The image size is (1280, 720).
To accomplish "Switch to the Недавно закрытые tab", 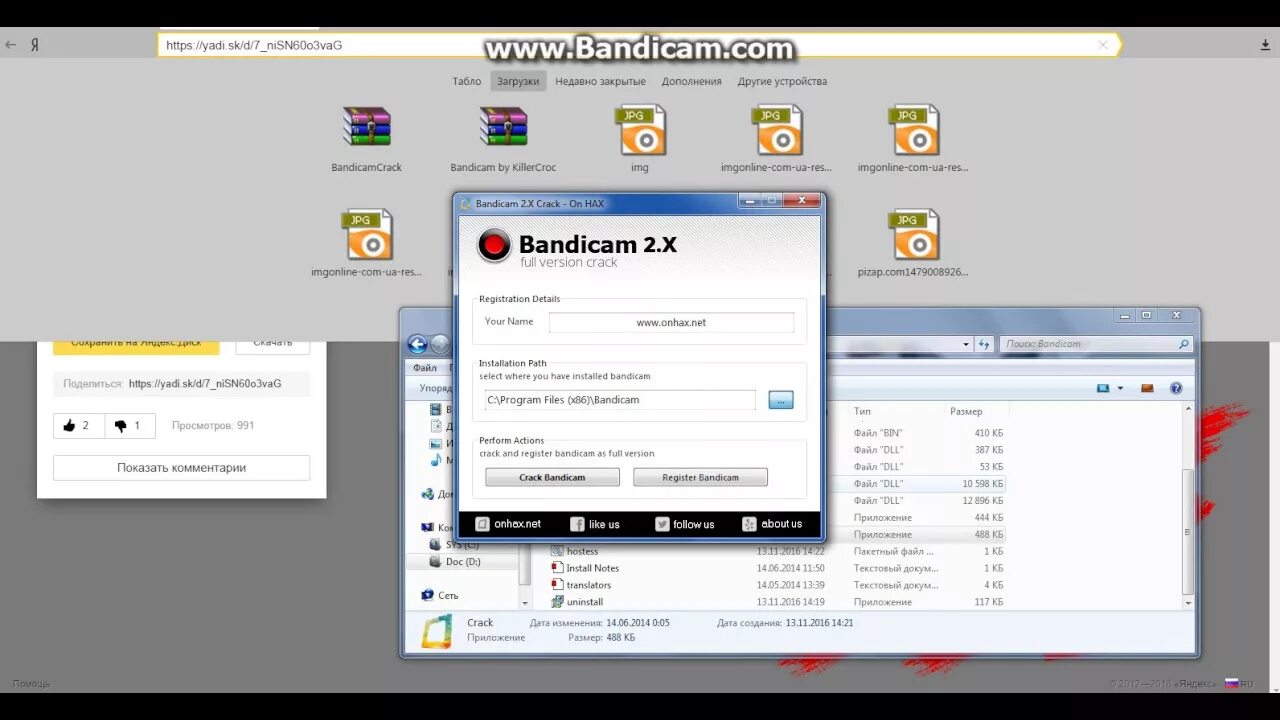I will click(600, 82).
